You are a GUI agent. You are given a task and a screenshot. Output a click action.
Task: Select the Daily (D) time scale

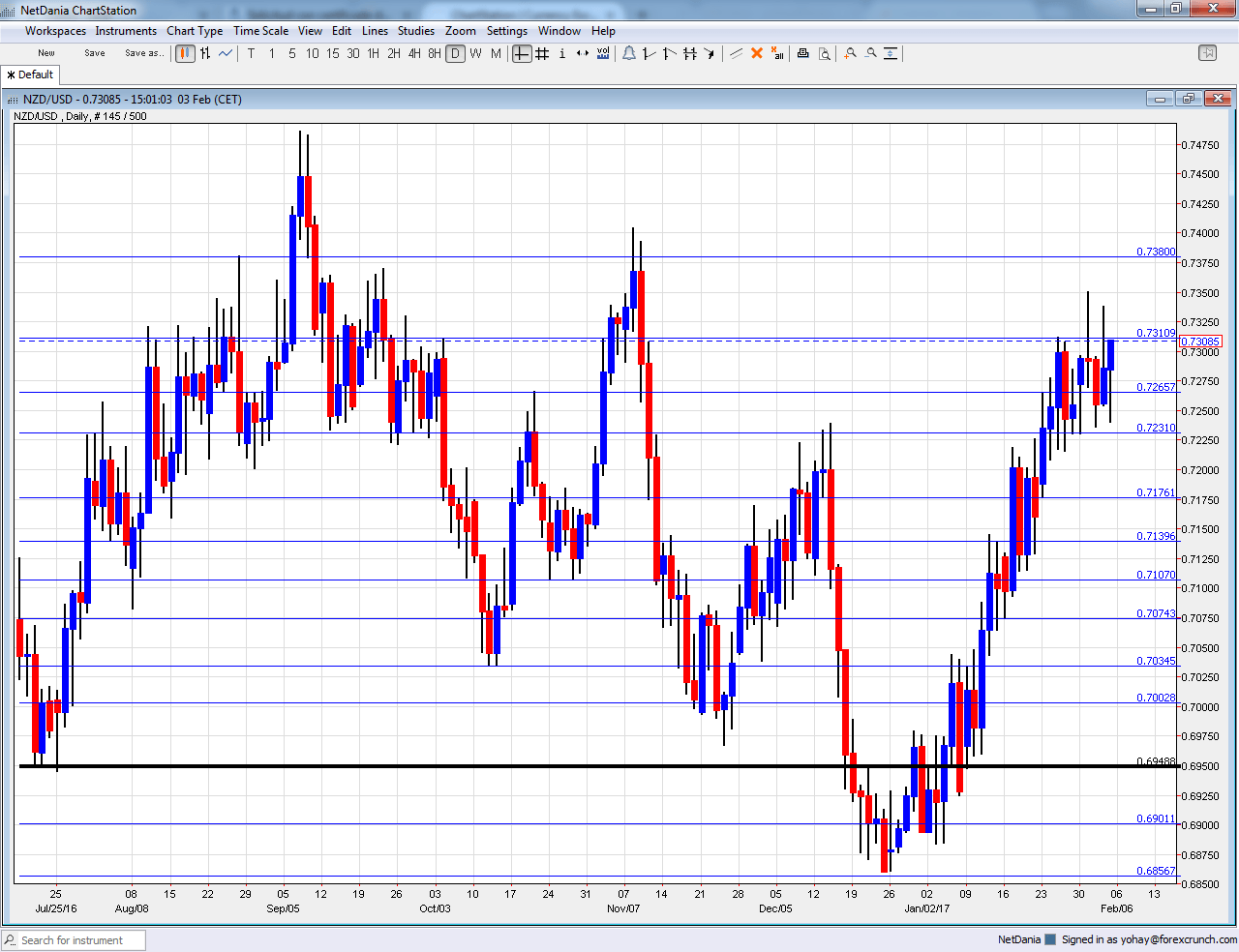click(455, 53)
